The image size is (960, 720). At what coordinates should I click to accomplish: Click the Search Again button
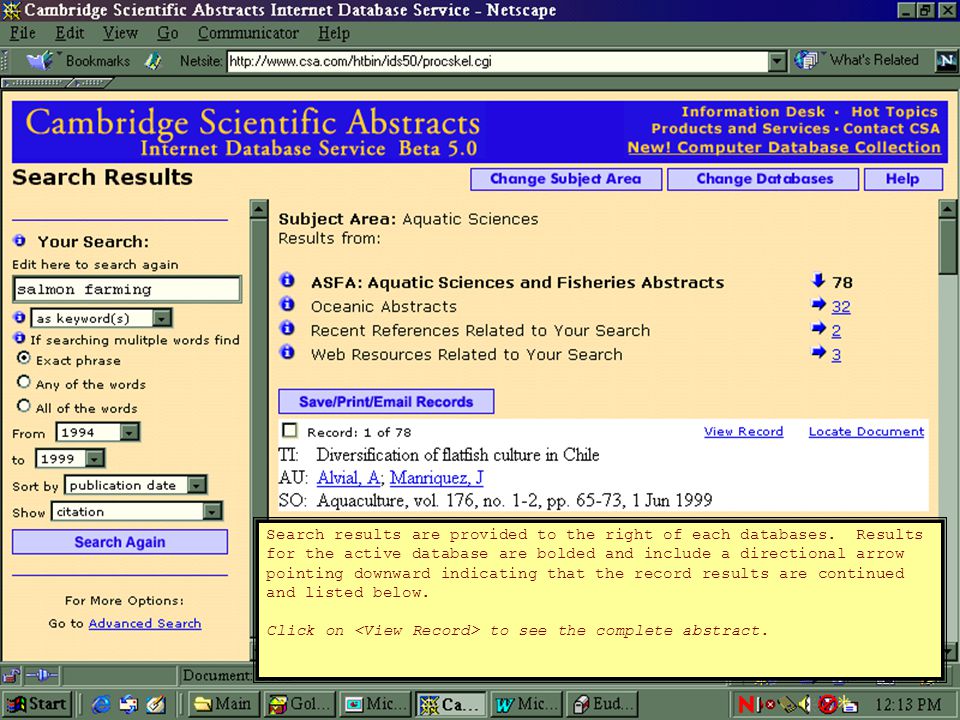click(120, 542)
